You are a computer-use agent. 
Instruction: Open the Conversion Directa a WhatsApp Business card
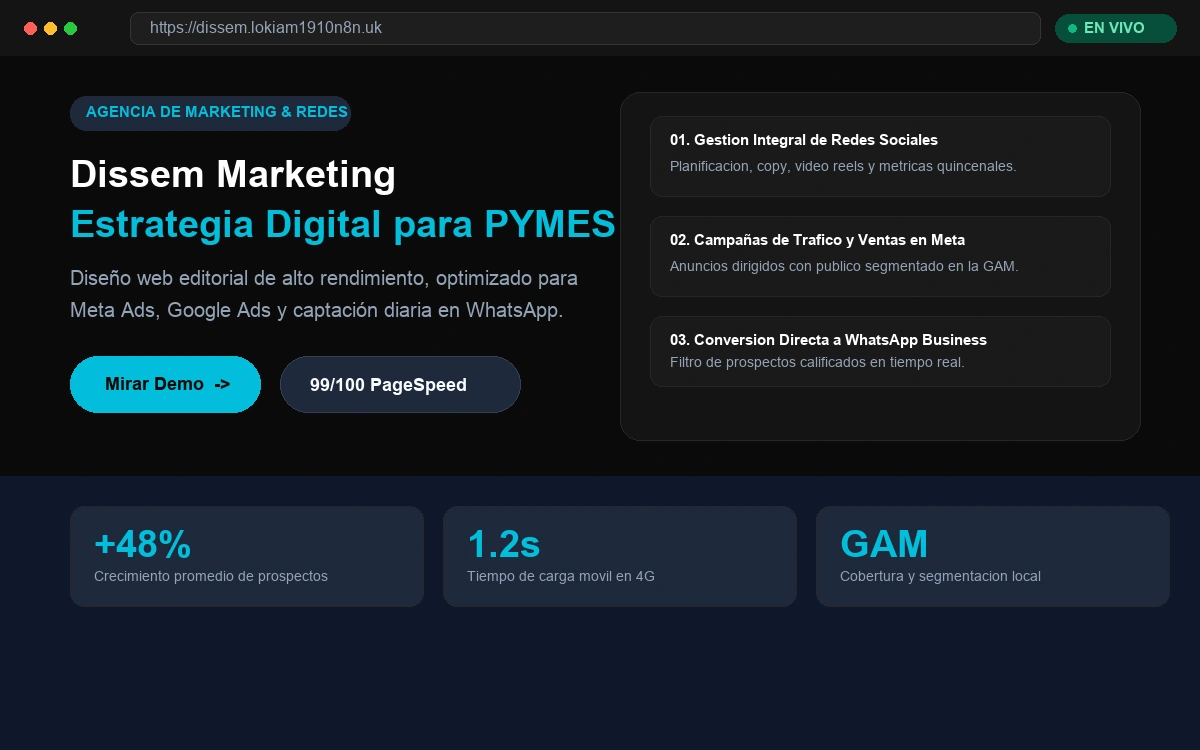(x=880, y=351)
